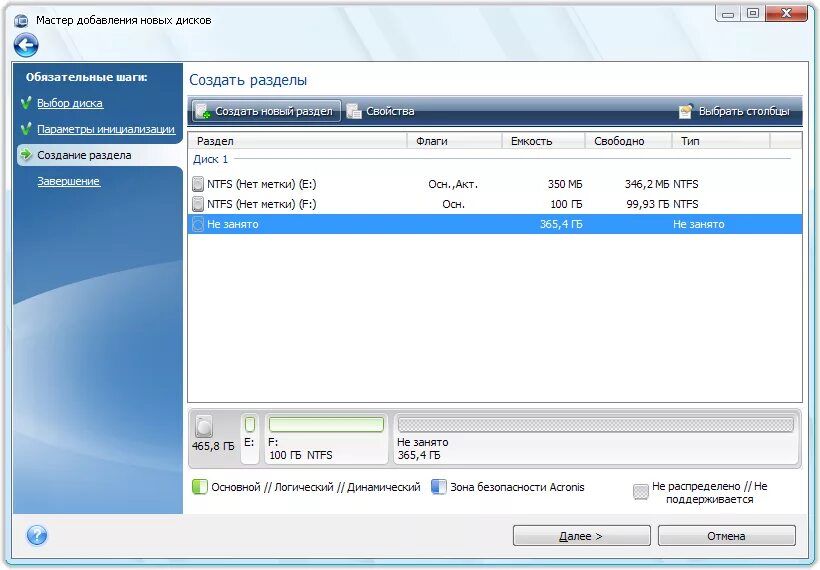Open Выбрать столбцы option
This screenshot has width=820, height=570.
(734, 111)
